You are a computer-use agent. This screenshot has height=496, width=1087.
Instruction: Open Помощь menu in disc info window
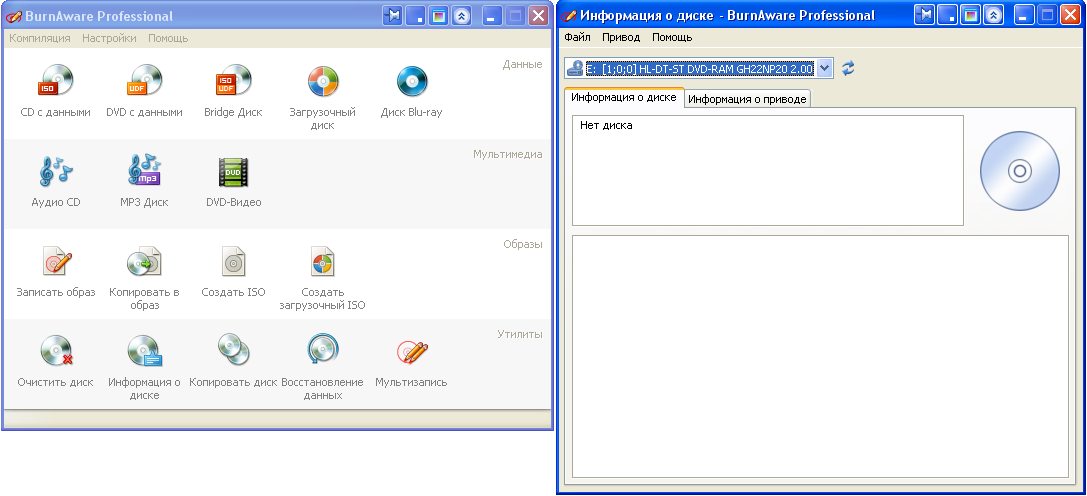pyautogui.click(x=672, y=37)
